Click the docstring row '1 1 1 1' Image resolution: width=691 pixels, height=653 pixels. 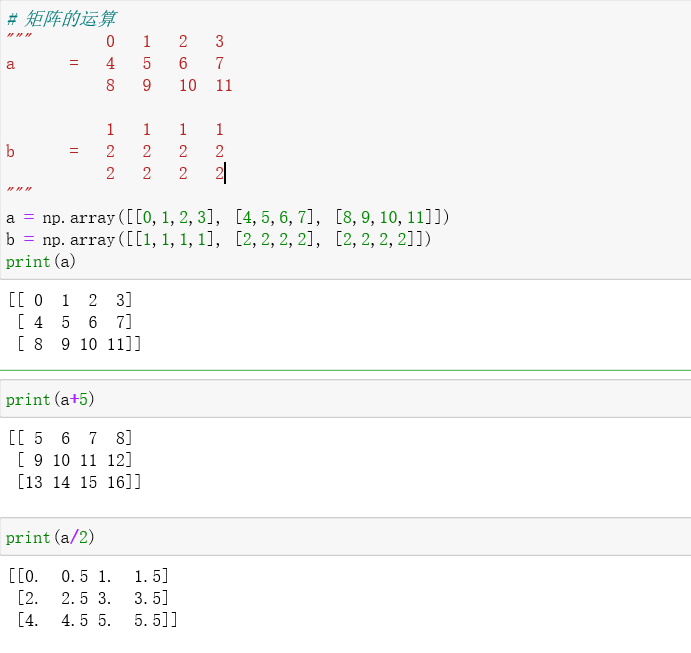pos(165,130)
